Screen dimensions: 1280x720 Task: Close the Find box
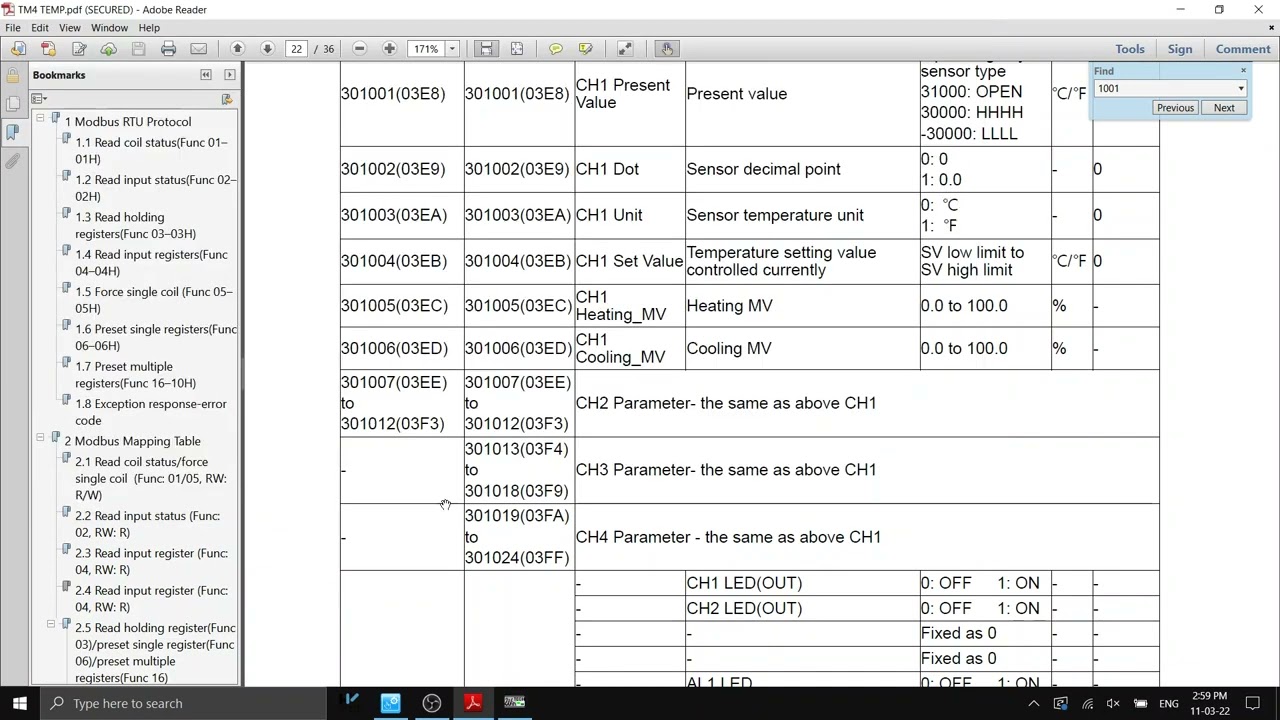(1243, 71)
